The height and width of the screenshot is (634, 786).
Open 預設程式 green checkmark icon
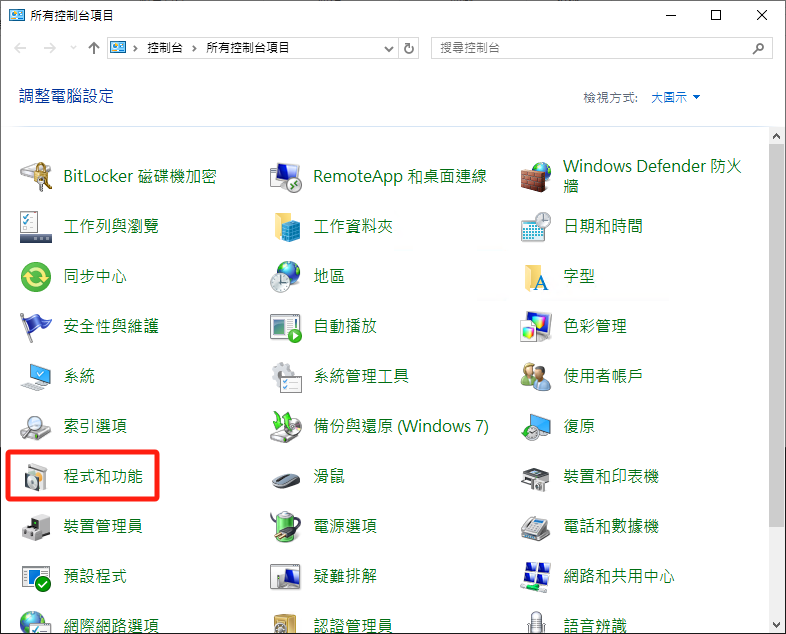click(36, 578)
